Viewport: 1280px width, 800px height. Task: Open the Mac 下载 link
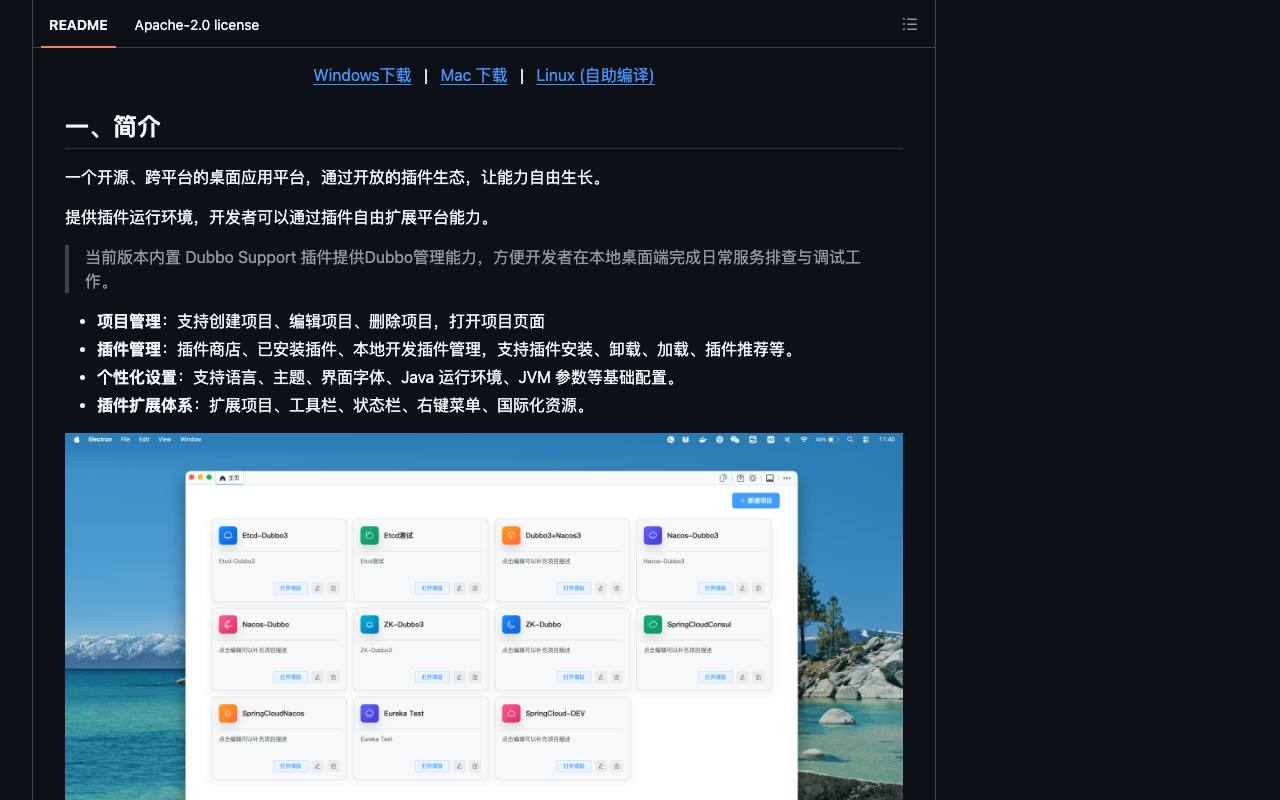pos(474,75)
